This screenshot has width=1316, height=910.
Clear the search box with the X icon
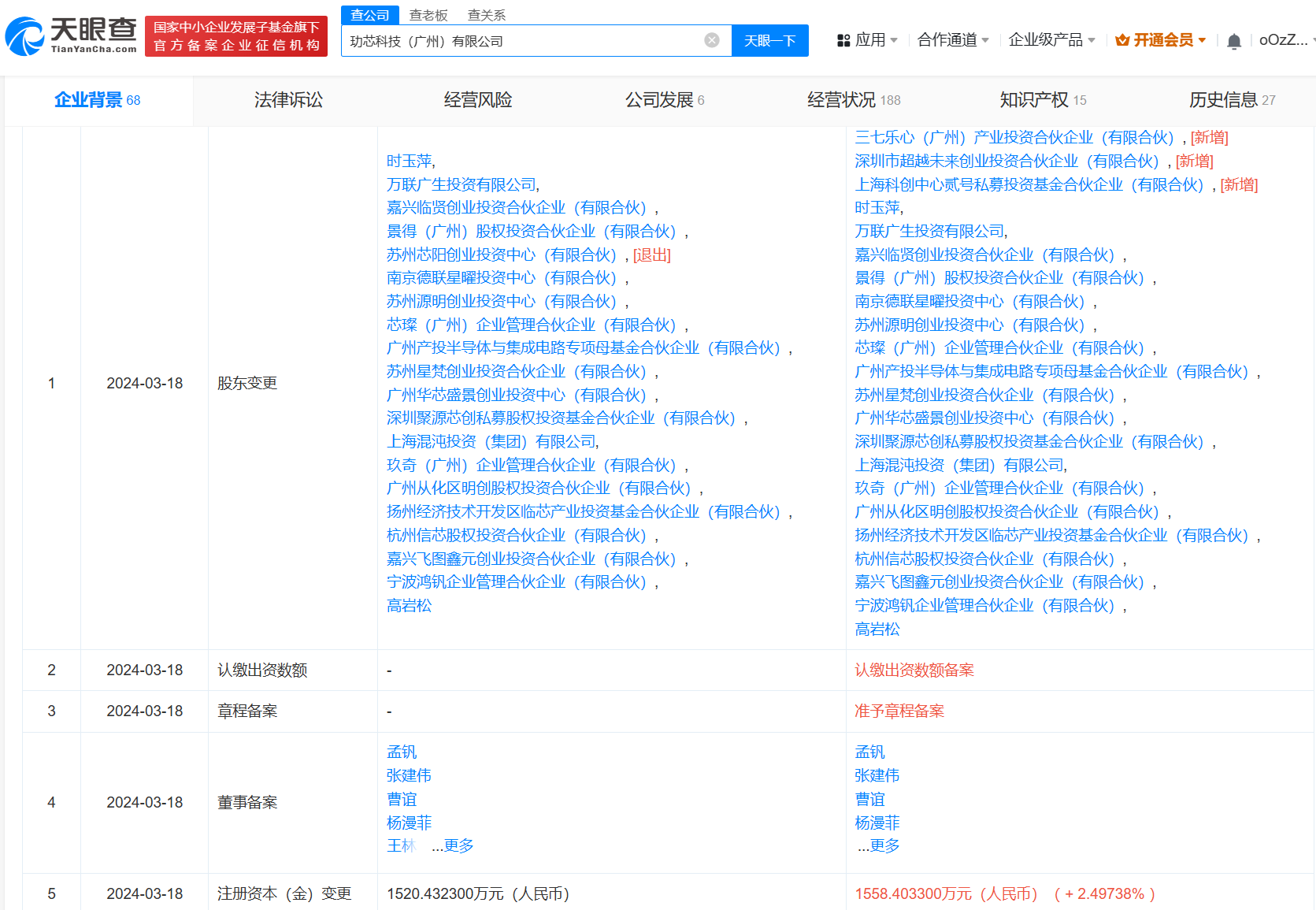pyautogui.click(x=712, y=40)
